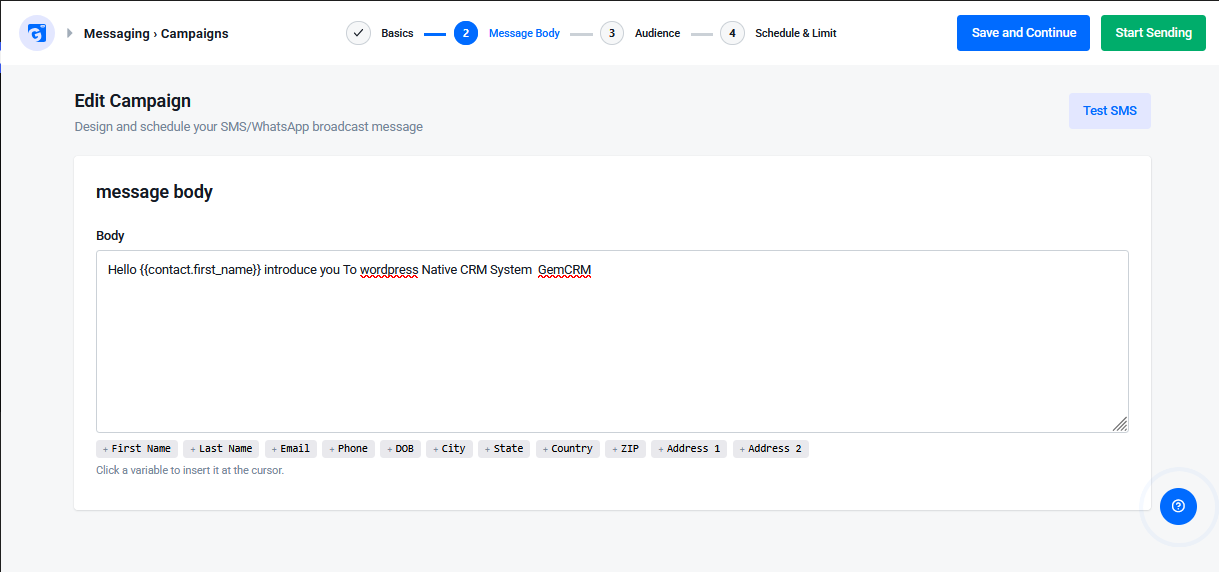
Task: Click step number 3 circle
Action: [612, 33]
